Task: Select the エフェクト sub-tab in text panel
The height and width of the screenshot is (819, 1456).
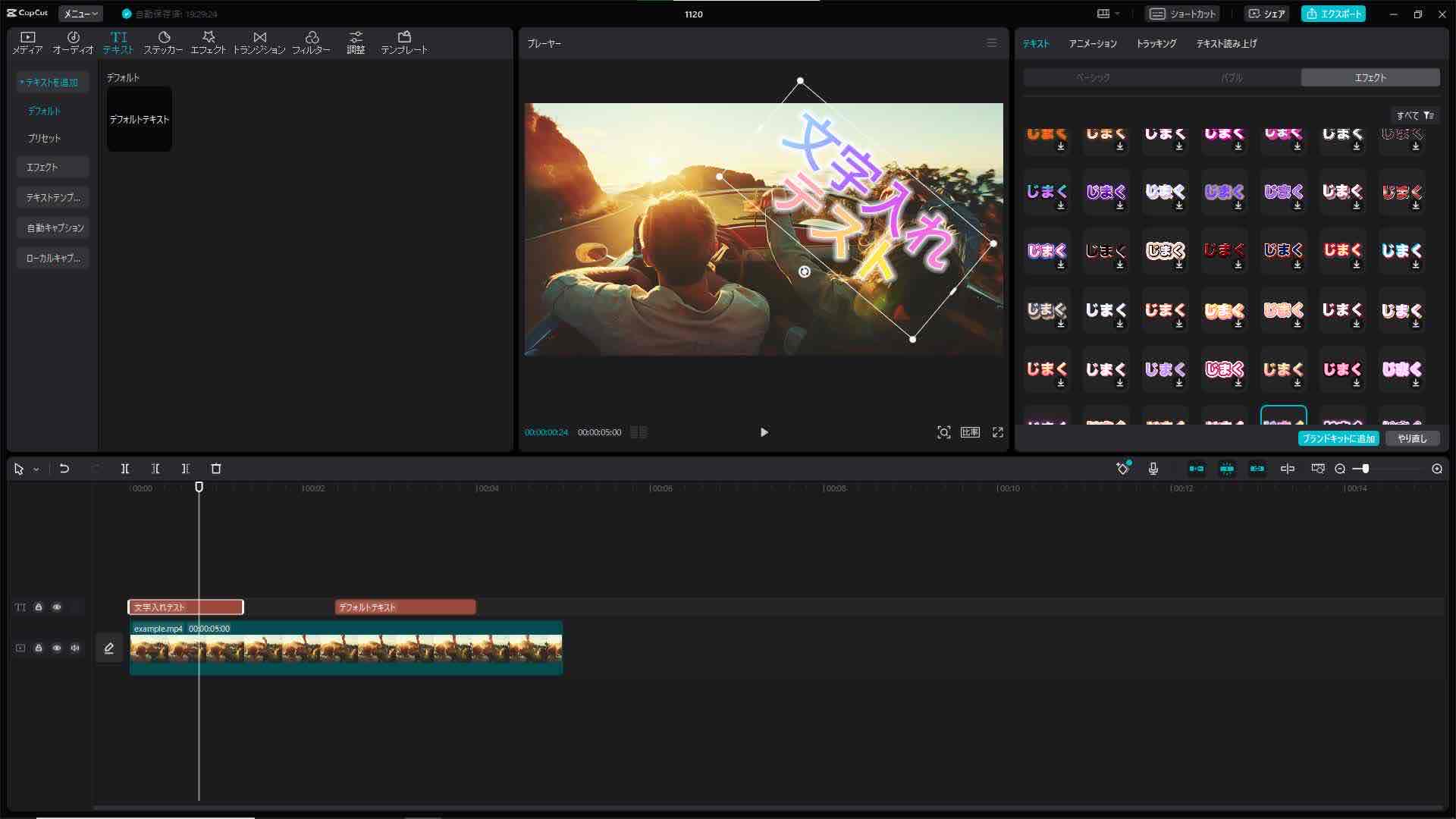Action: [x=1370, y=77]
